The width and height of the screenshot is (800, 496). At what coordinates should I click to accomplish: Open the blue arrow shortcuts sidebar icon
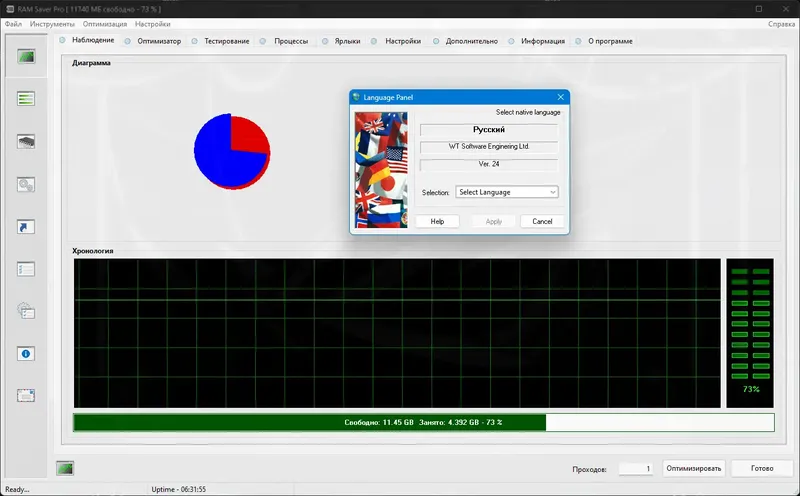[x=26, y=227]
